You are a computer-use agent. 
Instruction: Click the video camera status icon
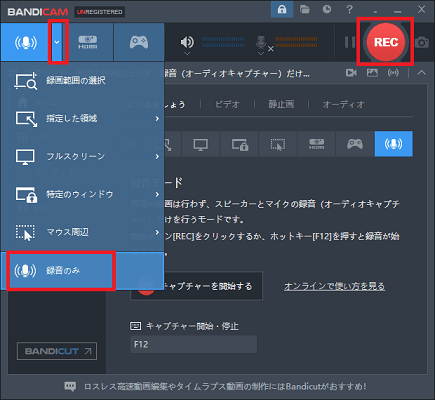(351, 73)
